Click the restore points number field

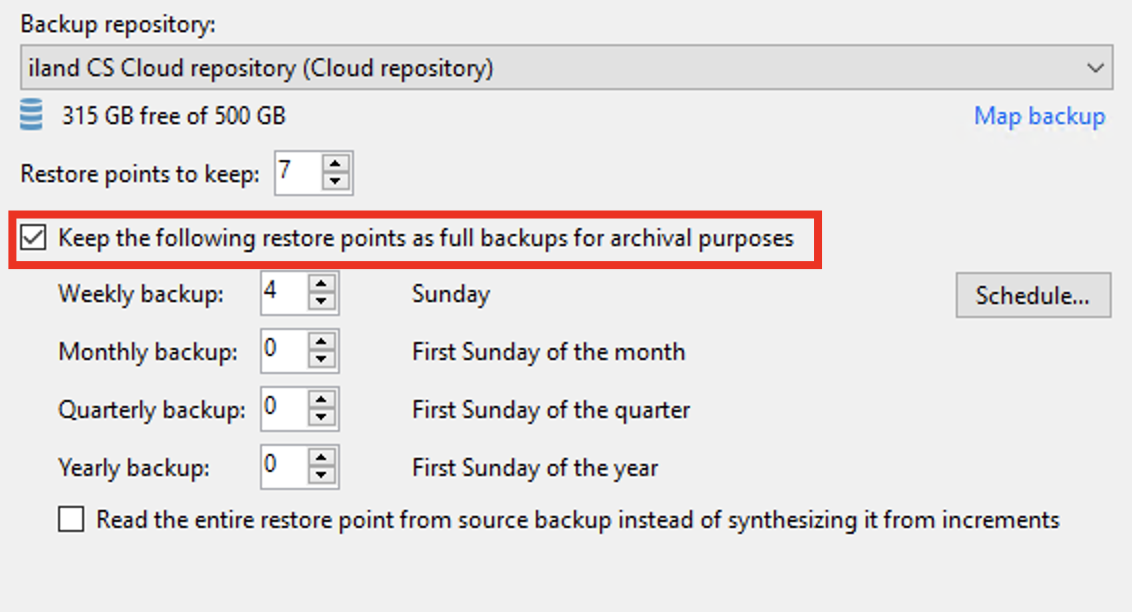pyautogui.click(x=296, y=172)
